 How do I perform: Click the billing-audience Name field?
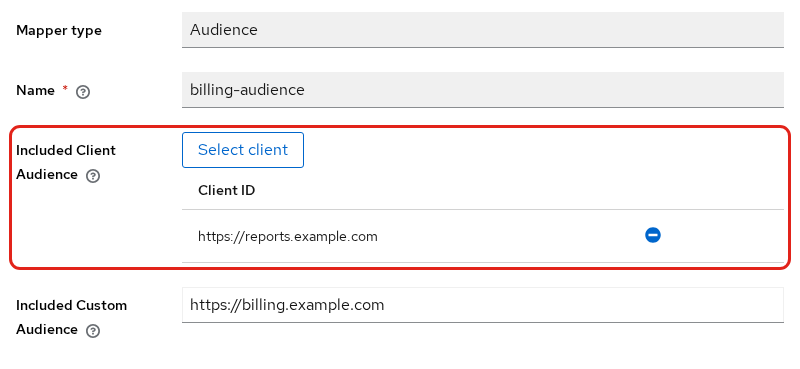[x=483, y=90]
